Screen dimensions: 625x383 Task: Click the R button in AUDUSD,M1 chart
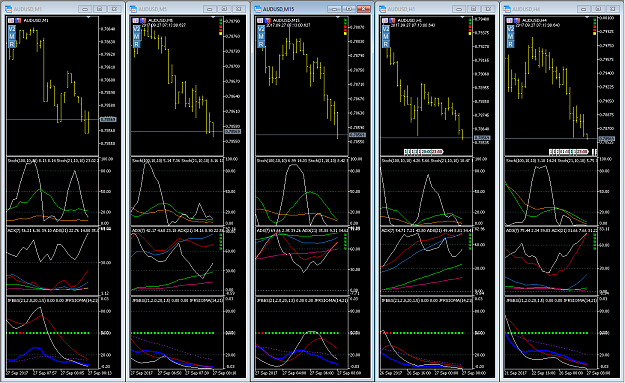[12, 44]
